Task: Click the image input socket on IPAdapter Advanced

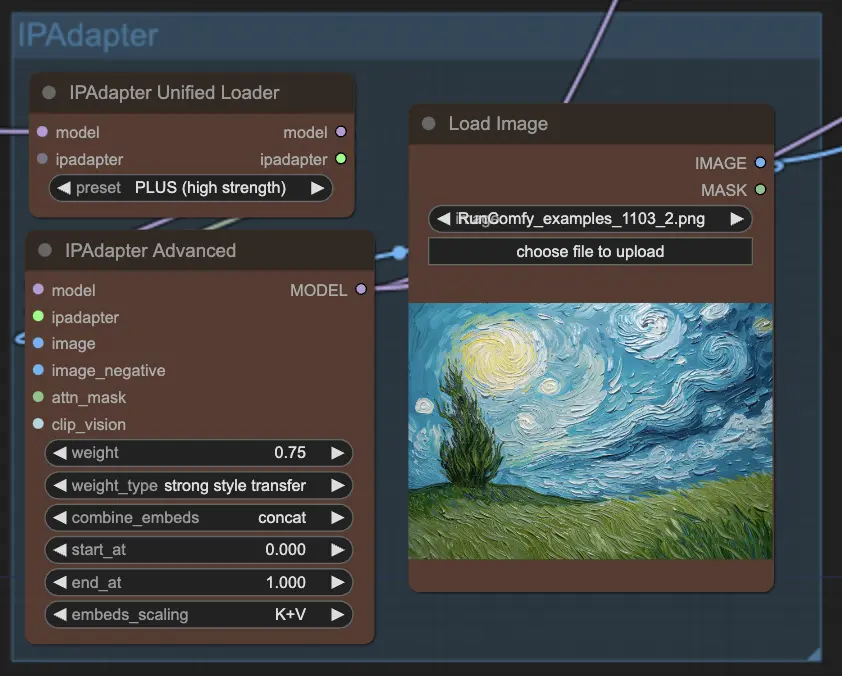Action: (x=38, y=343)
